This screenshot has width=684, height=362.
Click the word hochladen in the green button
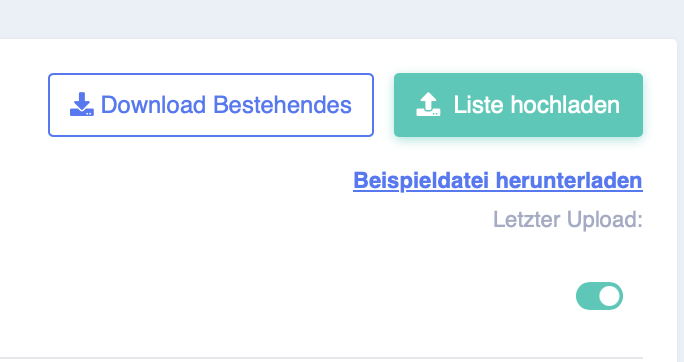[x=565, y=105]
